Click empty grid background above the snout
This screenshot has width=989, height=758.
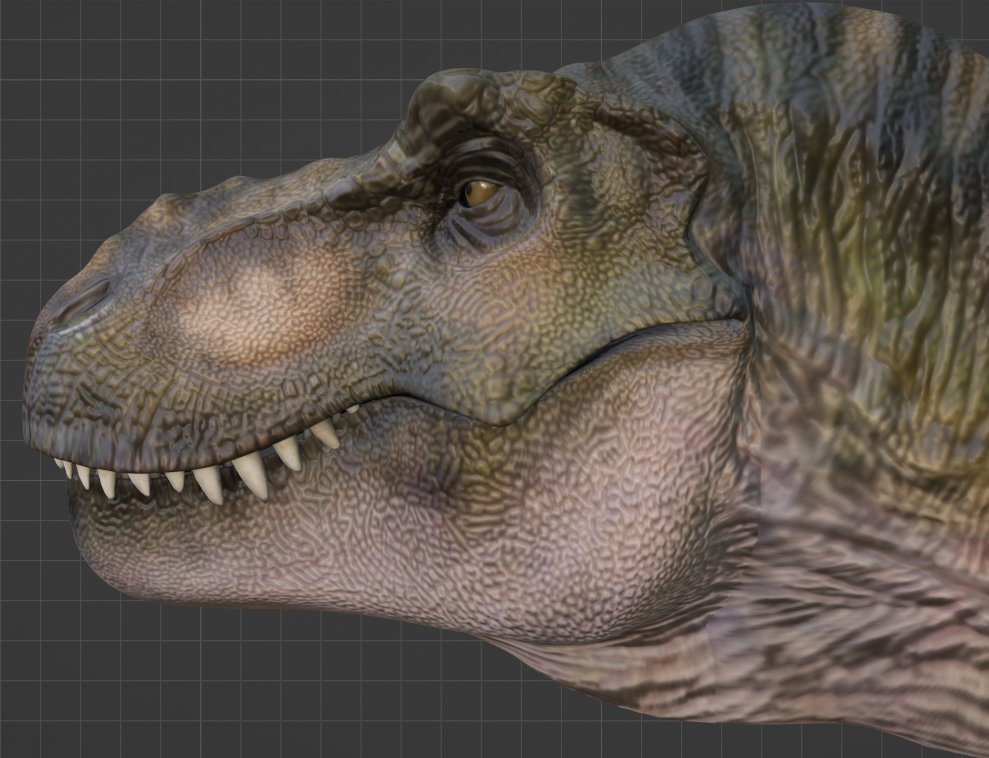tap(189, 95)
